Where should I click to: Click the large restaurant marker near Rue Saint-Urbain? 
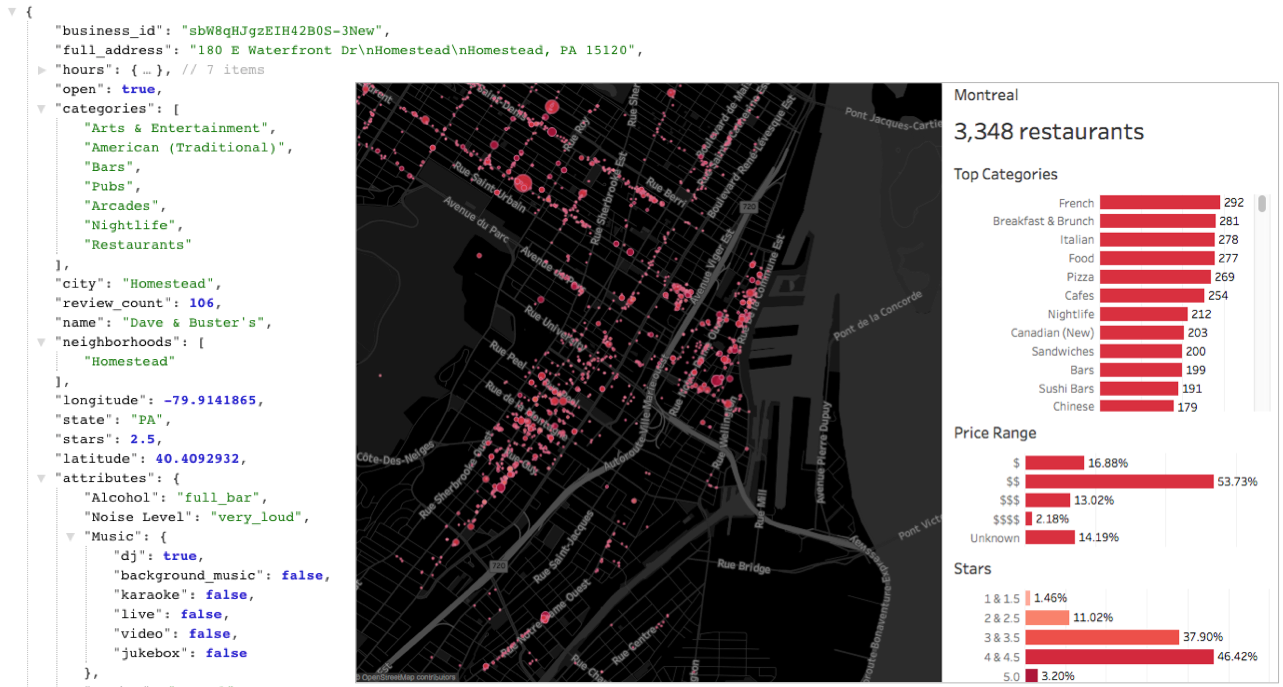click(x=523, y=182)
